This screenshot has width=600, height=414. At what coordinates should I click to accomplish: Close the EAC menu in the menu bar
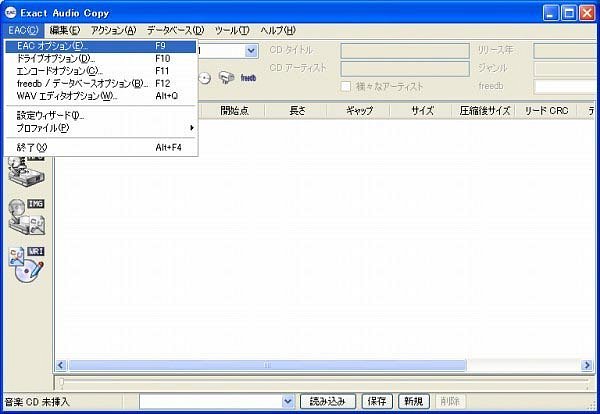tap(23, 30)
